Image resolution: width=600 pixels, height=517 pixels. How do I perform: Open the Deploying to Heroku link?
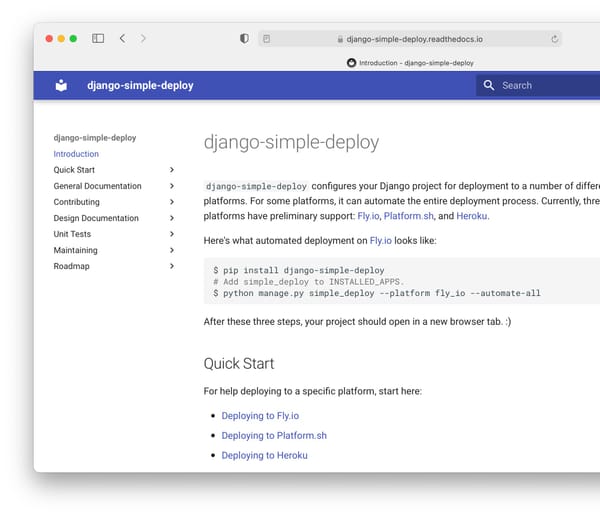(264, 455)
